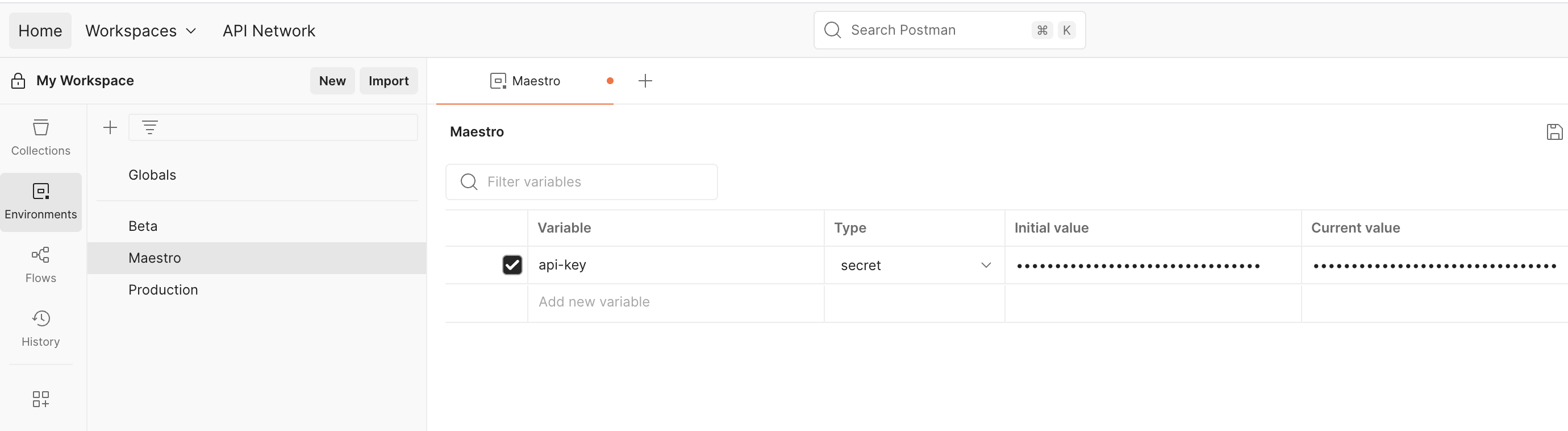The image size is (1568, 431).
Task: Open My Workspace link
Action: [x=85, y=81]
